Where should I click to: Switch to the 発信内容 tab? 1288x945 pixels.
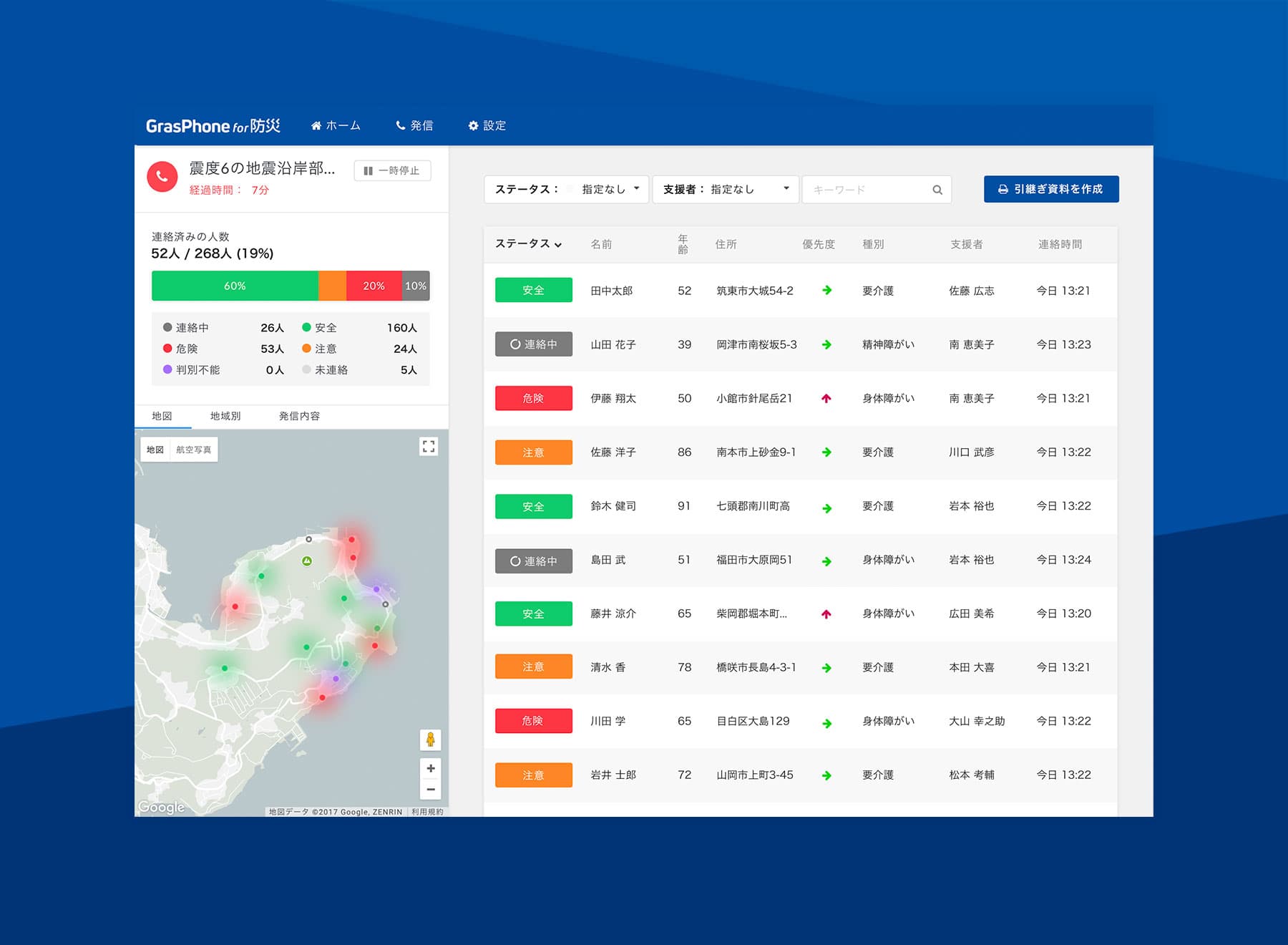[x=299, y=416]
